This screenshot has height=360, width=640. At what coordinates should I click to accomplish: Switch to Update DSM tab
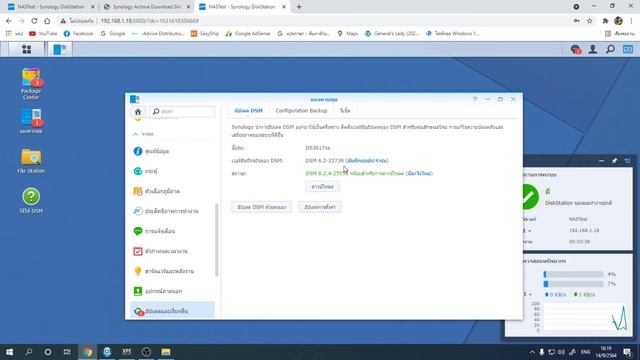[248, 111]
